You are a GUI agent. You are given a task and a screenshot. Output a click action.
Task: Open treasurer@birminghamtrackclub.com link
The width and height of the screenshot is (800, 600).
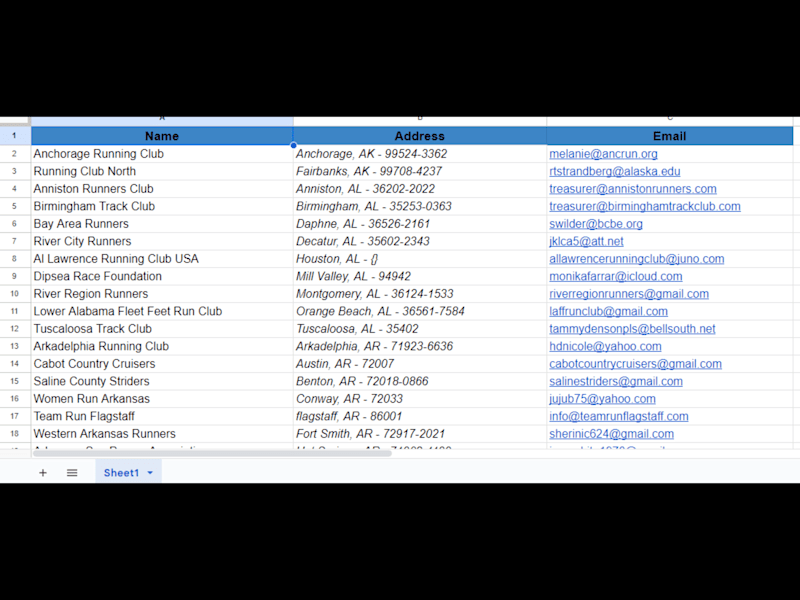[x=645, y=207]
